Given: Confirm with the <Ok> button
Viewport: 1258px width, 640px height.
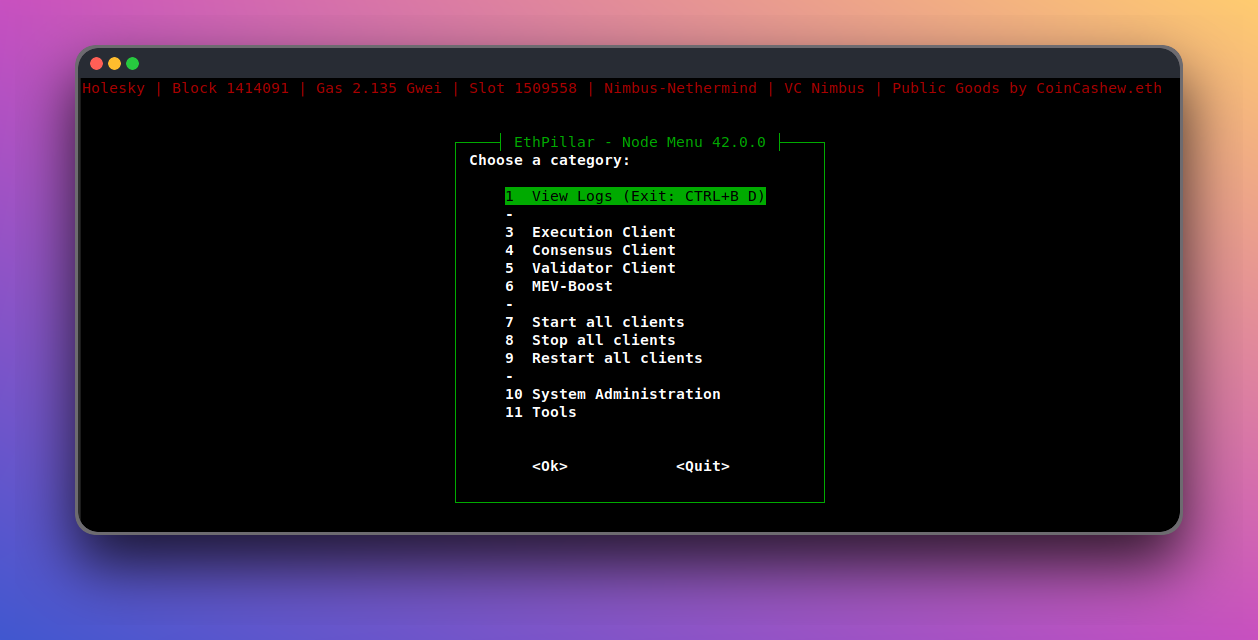Looking at the screenshot, I should (550, 466).
